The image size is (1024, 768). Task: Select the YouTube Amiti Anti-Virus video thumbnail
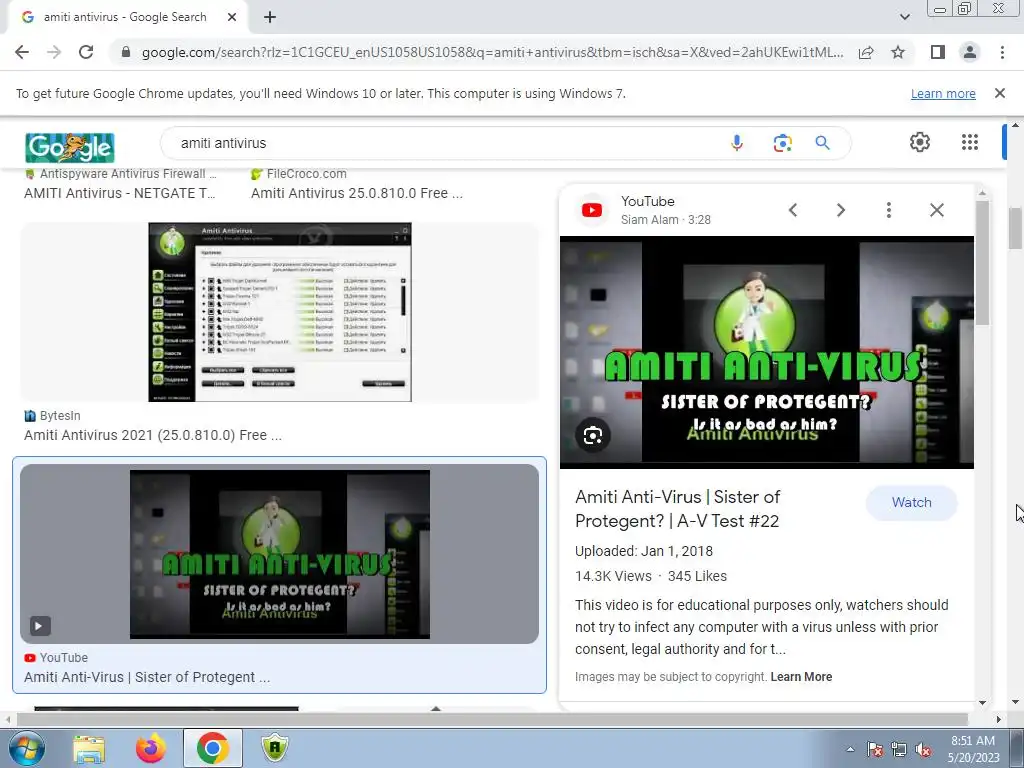280,554
